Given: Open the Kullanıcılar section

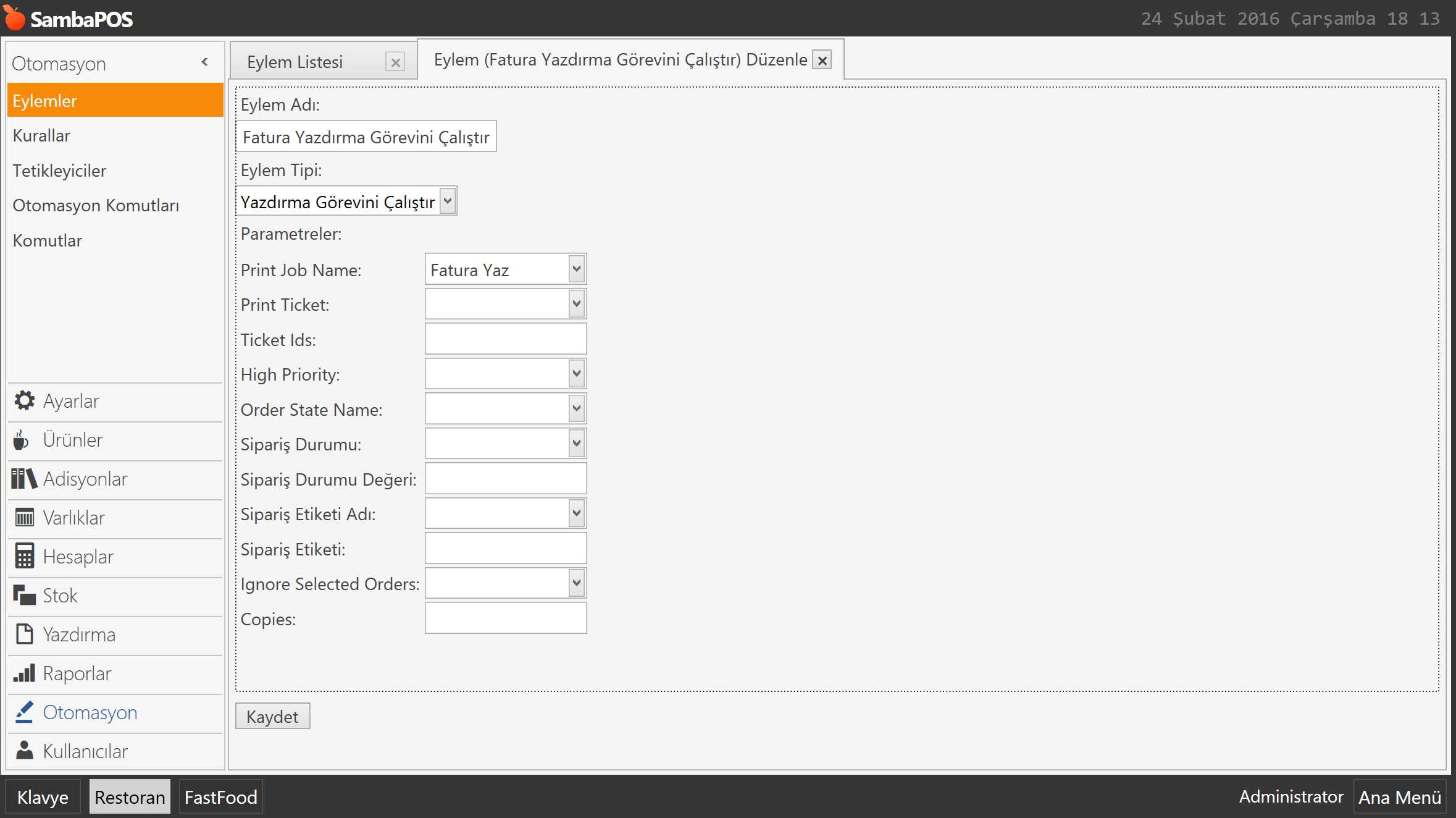Looking at the screenshot, I should [115, 751].
